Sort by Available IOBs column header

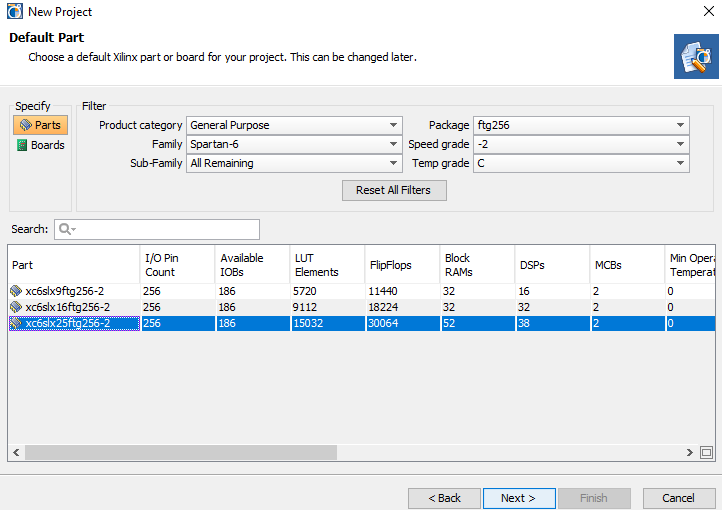[252, 265]
